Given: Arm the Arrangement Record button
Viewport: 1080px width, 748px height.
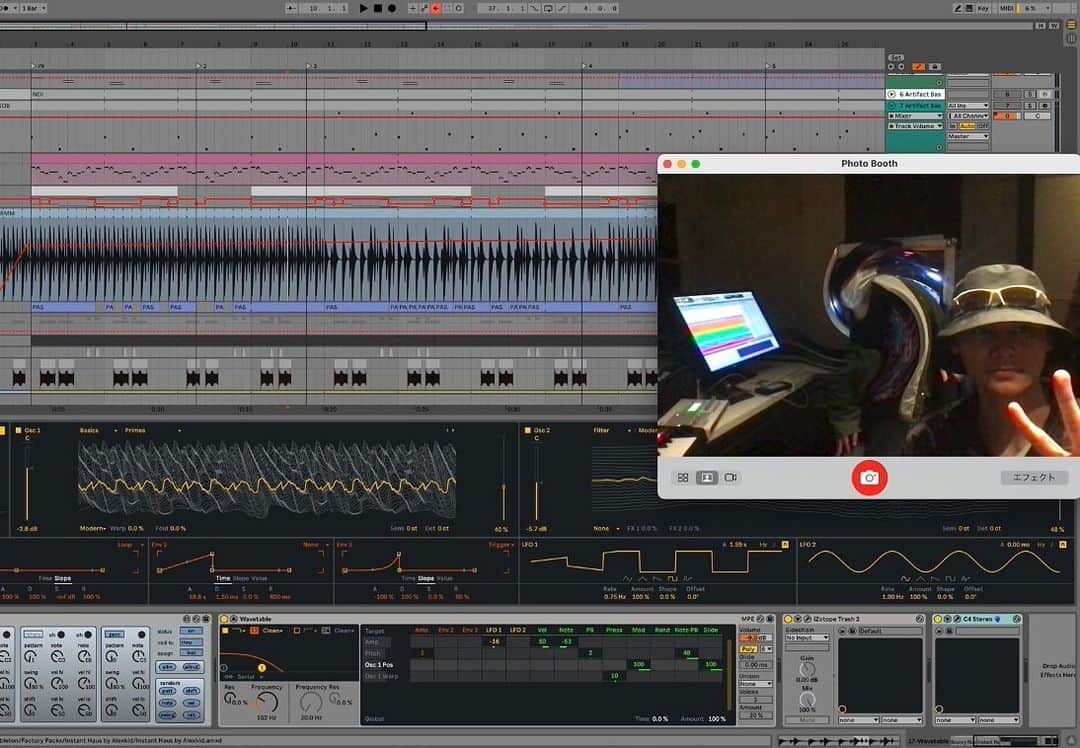Looking at the screenshot, I should point(392,8).
